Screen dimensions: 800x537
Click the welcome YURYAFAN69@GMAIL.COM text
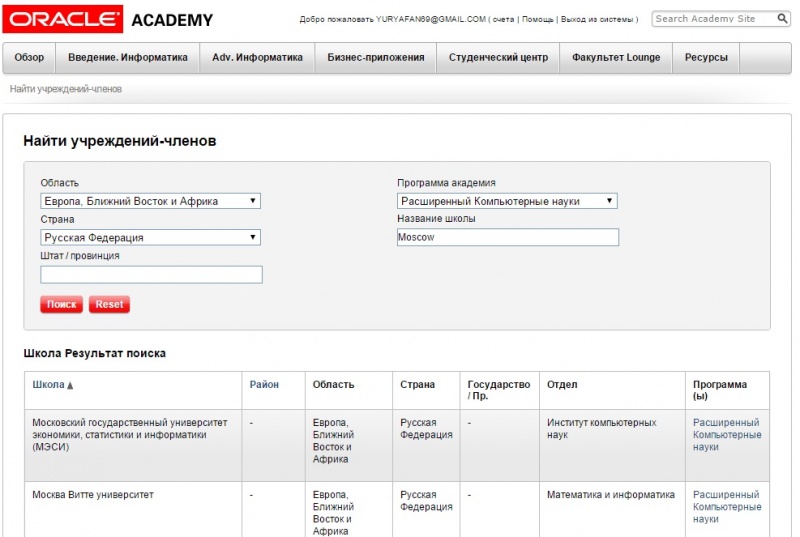392,19
